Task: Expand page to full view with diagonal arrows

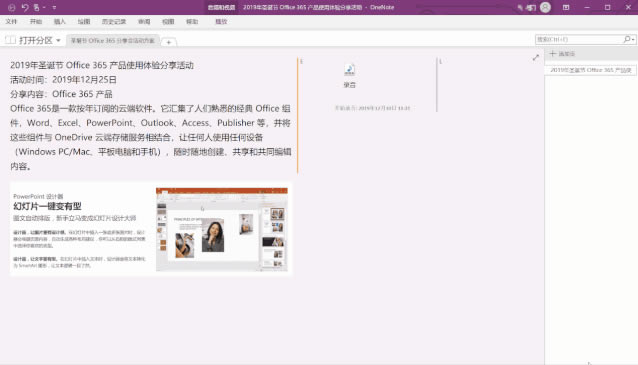Action: [x=536, y=58]
